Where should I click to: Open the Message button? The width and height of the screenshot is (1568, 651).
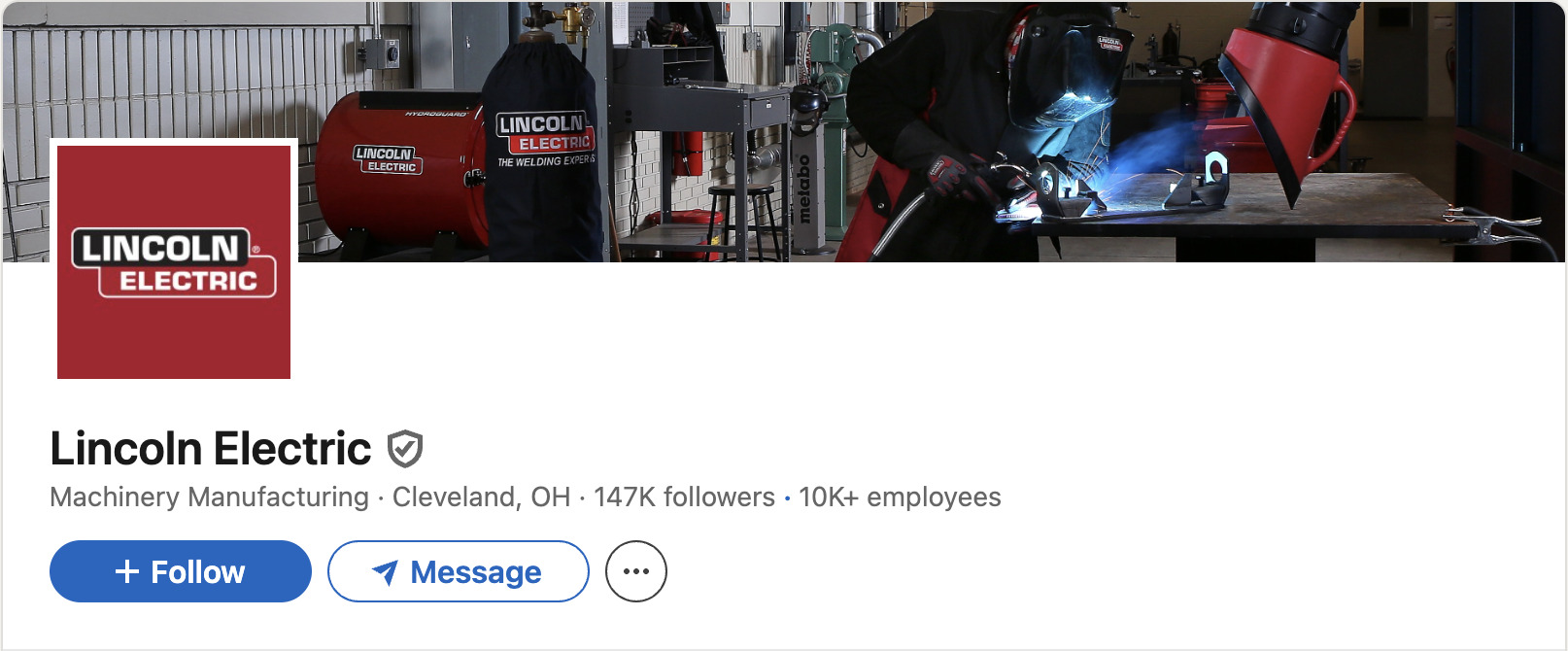tap(459, 571)
